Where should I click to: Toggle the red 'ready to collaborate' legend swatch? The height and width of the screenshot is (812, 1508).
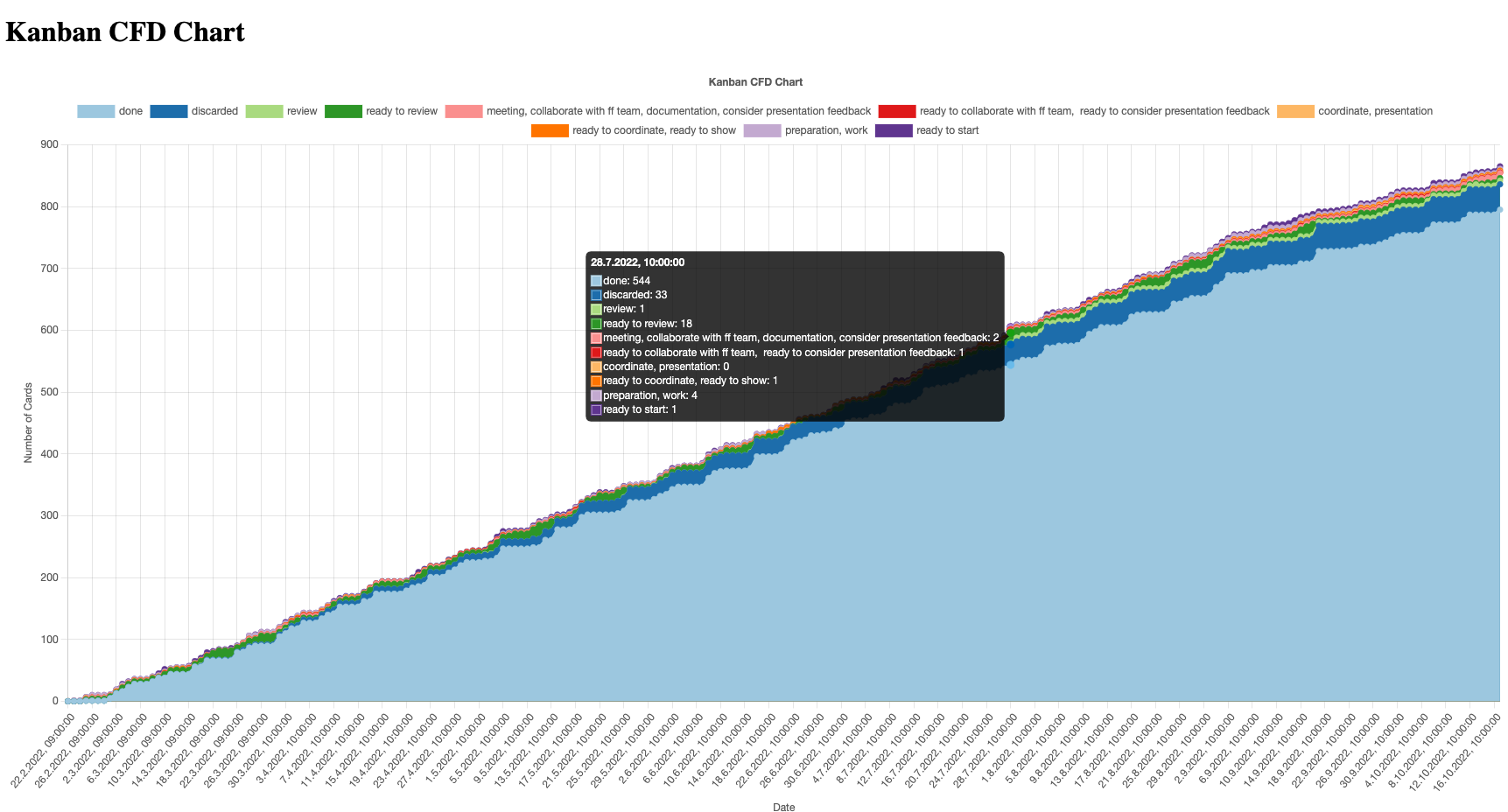pyautogui.click(x=897, y=111)
